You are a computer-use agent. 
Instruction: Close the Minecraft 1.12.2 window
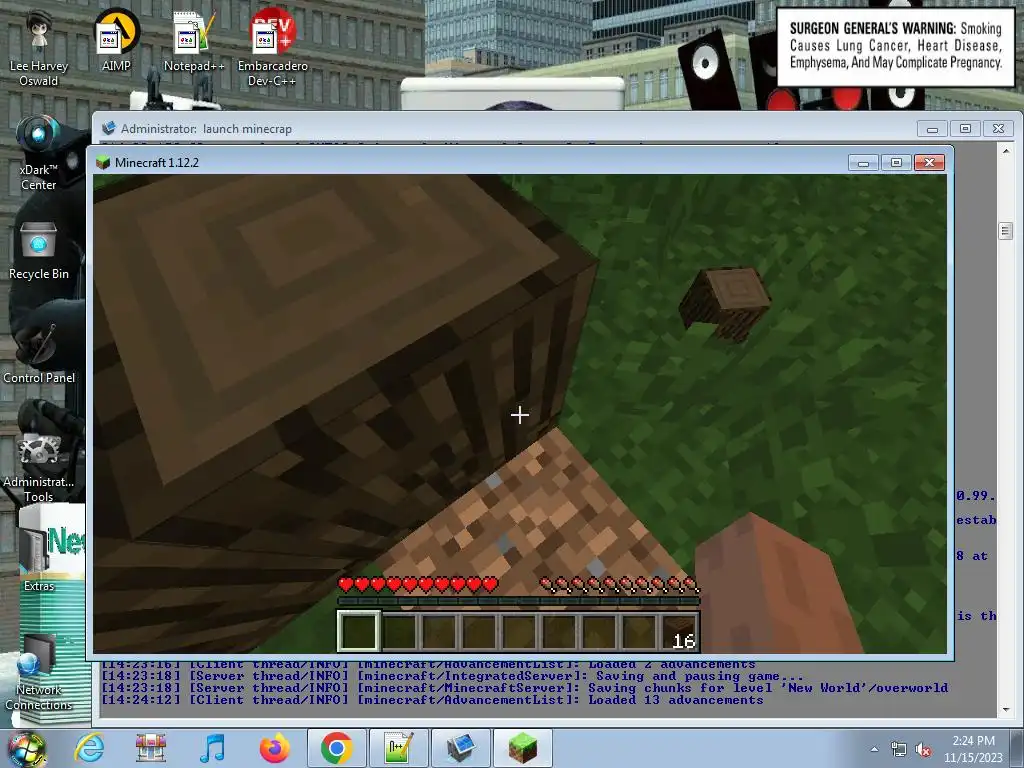click(x=929, y=163)
